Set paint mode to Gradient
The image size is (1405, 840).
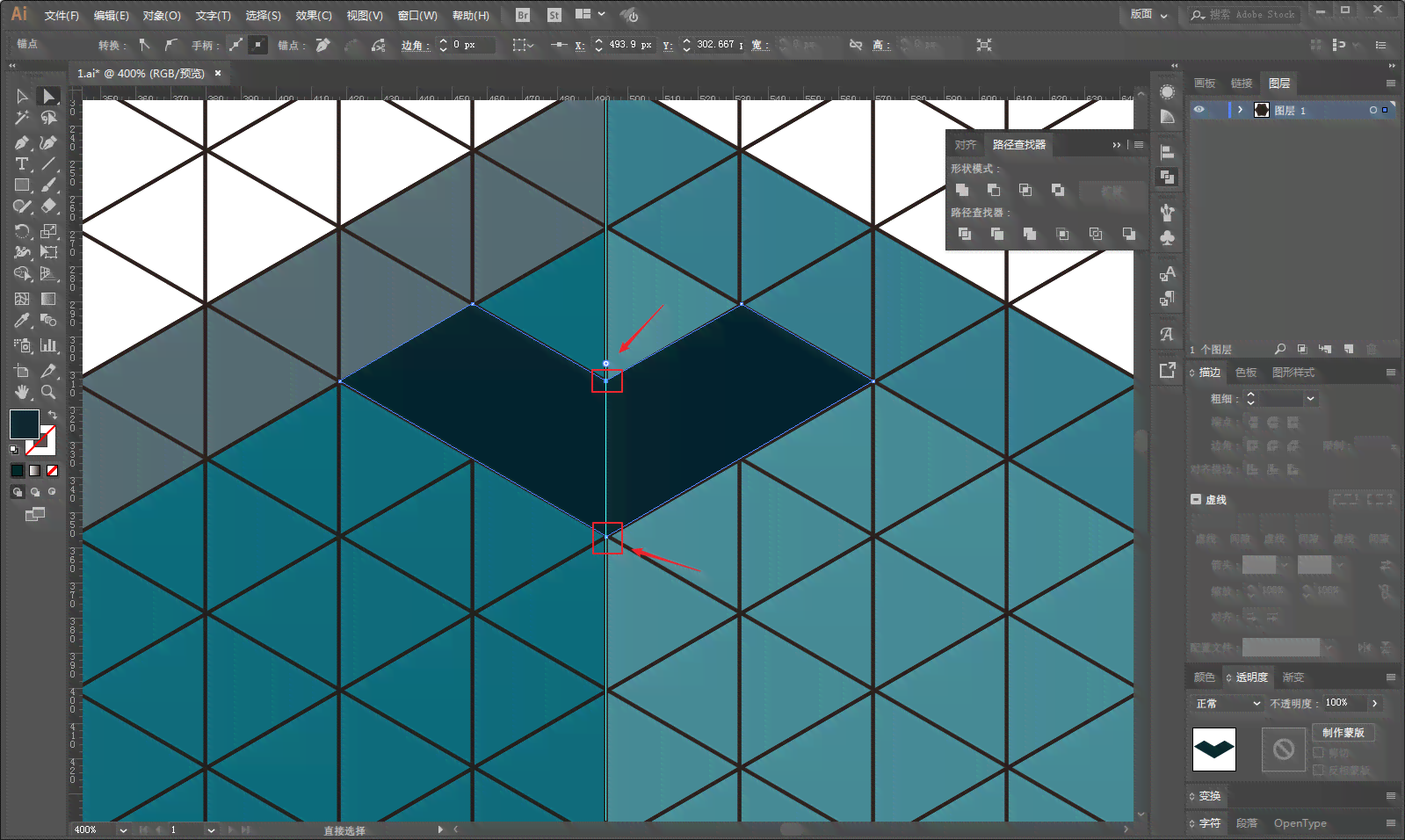click(34, 470)
